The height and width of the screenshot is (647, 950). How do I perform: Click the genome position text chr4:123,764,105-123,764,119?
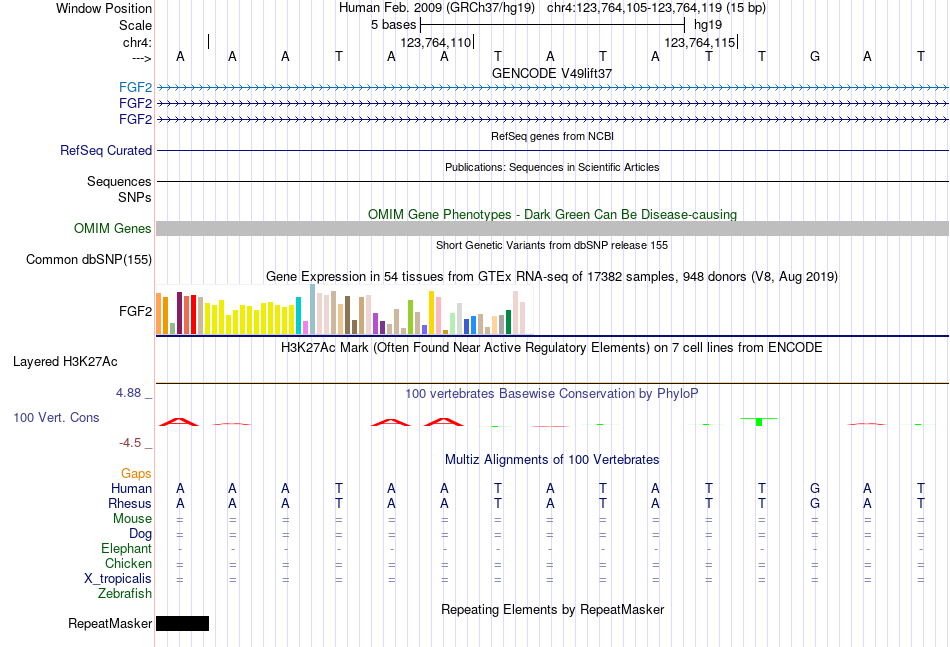pyautogui.click(x=633, y=8)
